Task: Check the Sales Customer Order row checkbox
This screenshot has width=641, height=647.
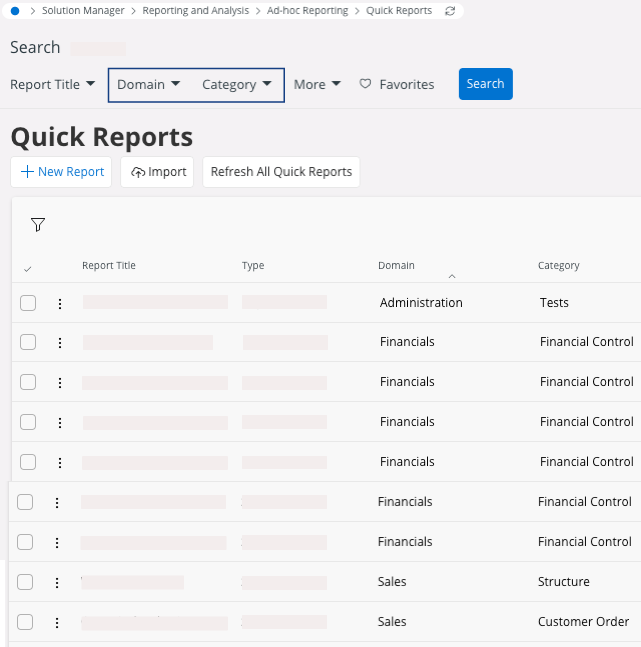Action: tap(26, 622)
